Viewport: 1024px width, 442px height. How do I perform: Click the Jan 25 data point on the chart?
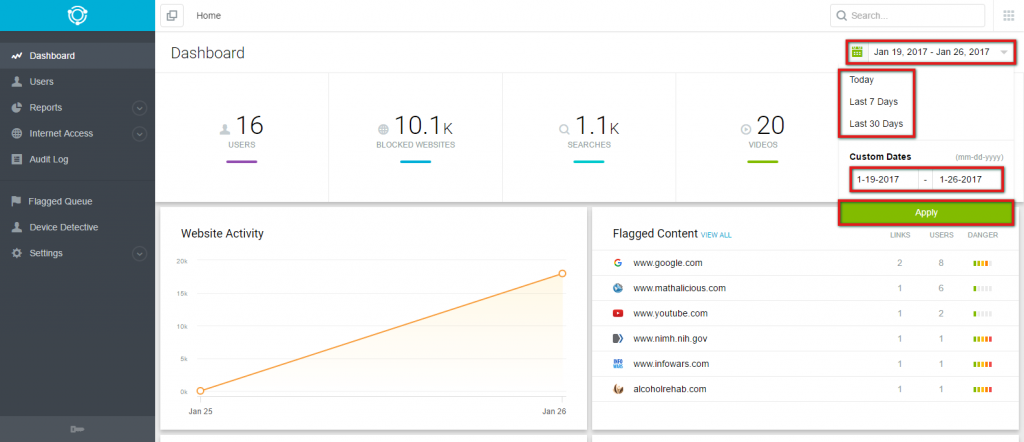click(200, 391)
